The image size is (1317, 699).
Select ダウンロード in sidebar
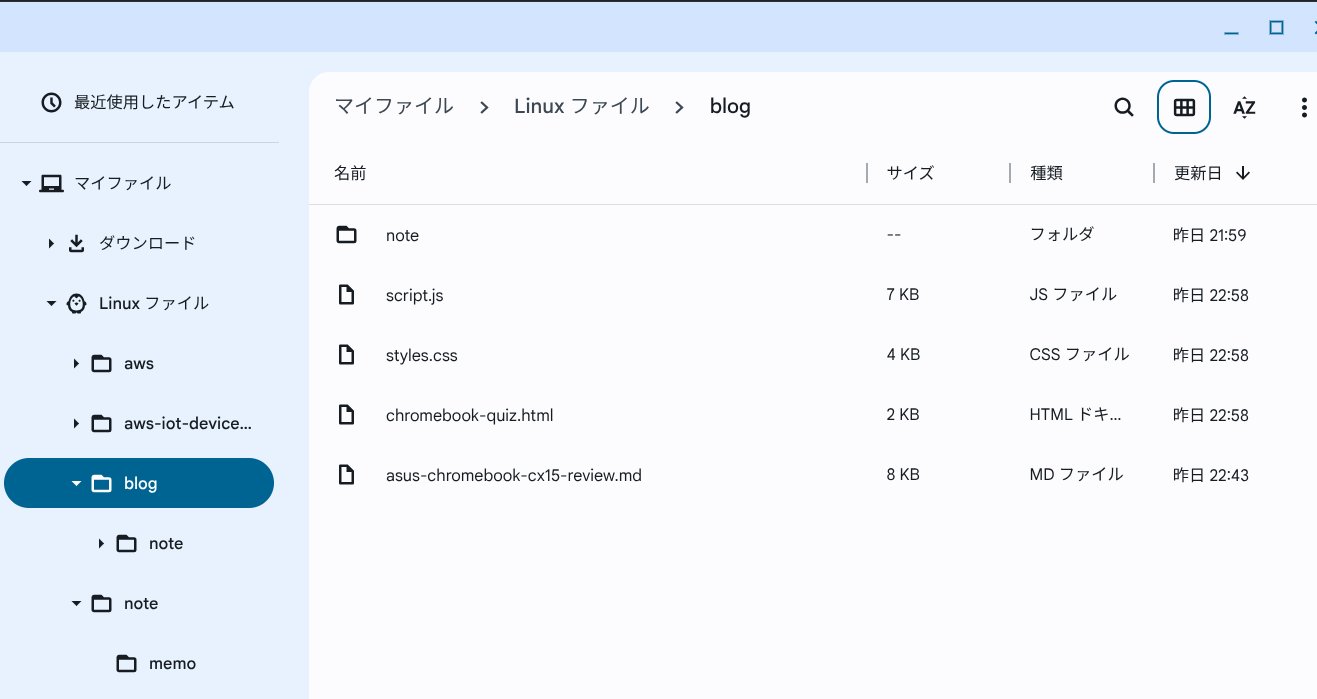click(147, 243)
